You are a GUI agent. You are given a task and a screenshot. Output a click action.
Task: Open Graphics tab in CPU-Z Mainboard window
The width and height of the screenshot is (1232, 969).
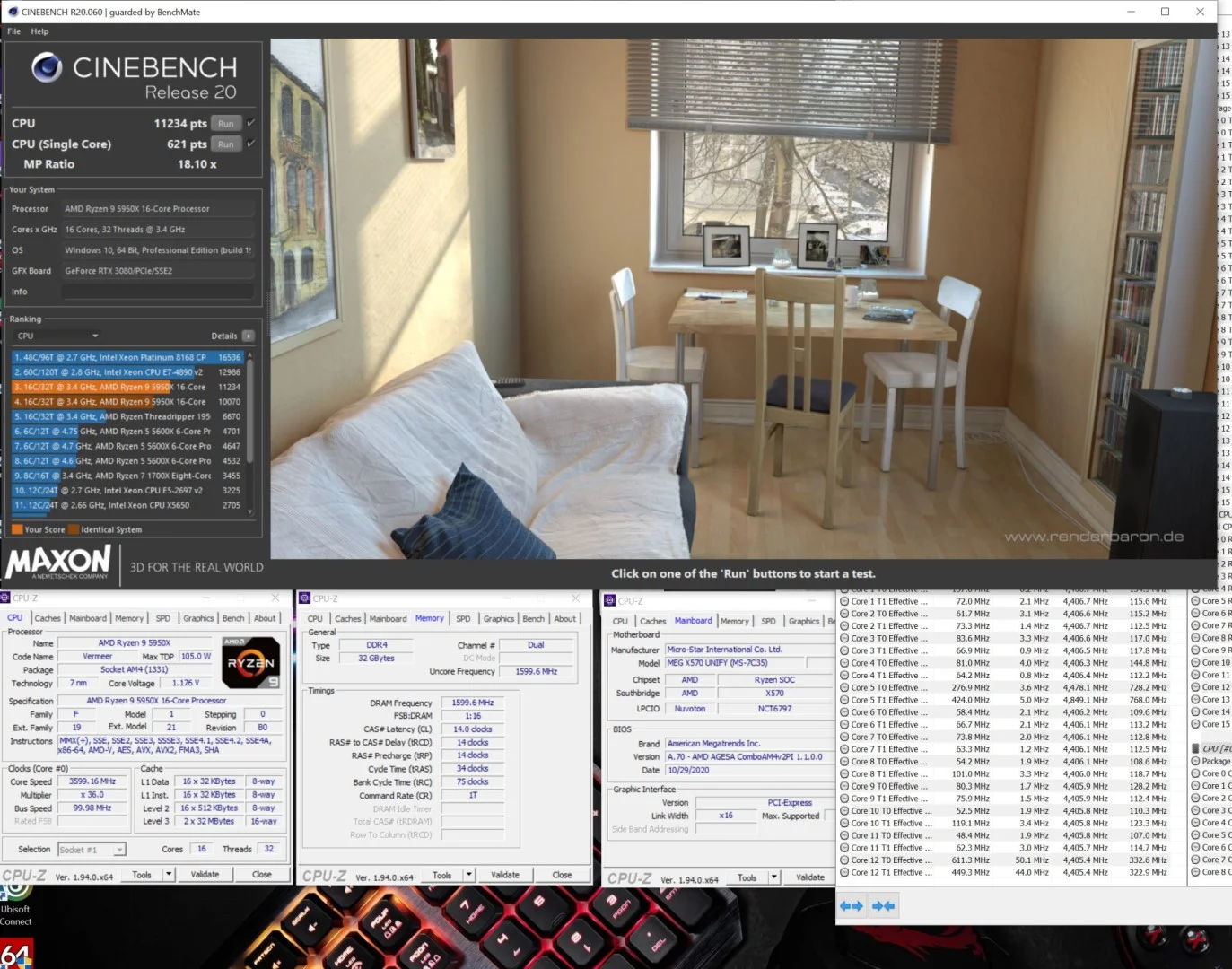[x=804, y=621]
